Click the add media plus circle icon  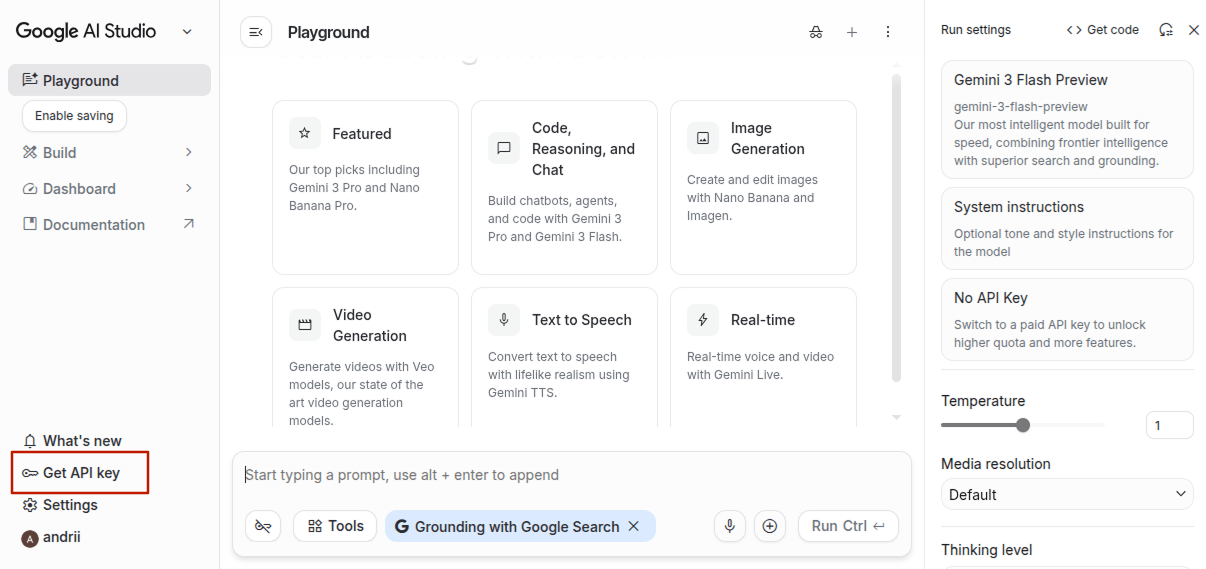pyautogui.click(x=769, y=526)
